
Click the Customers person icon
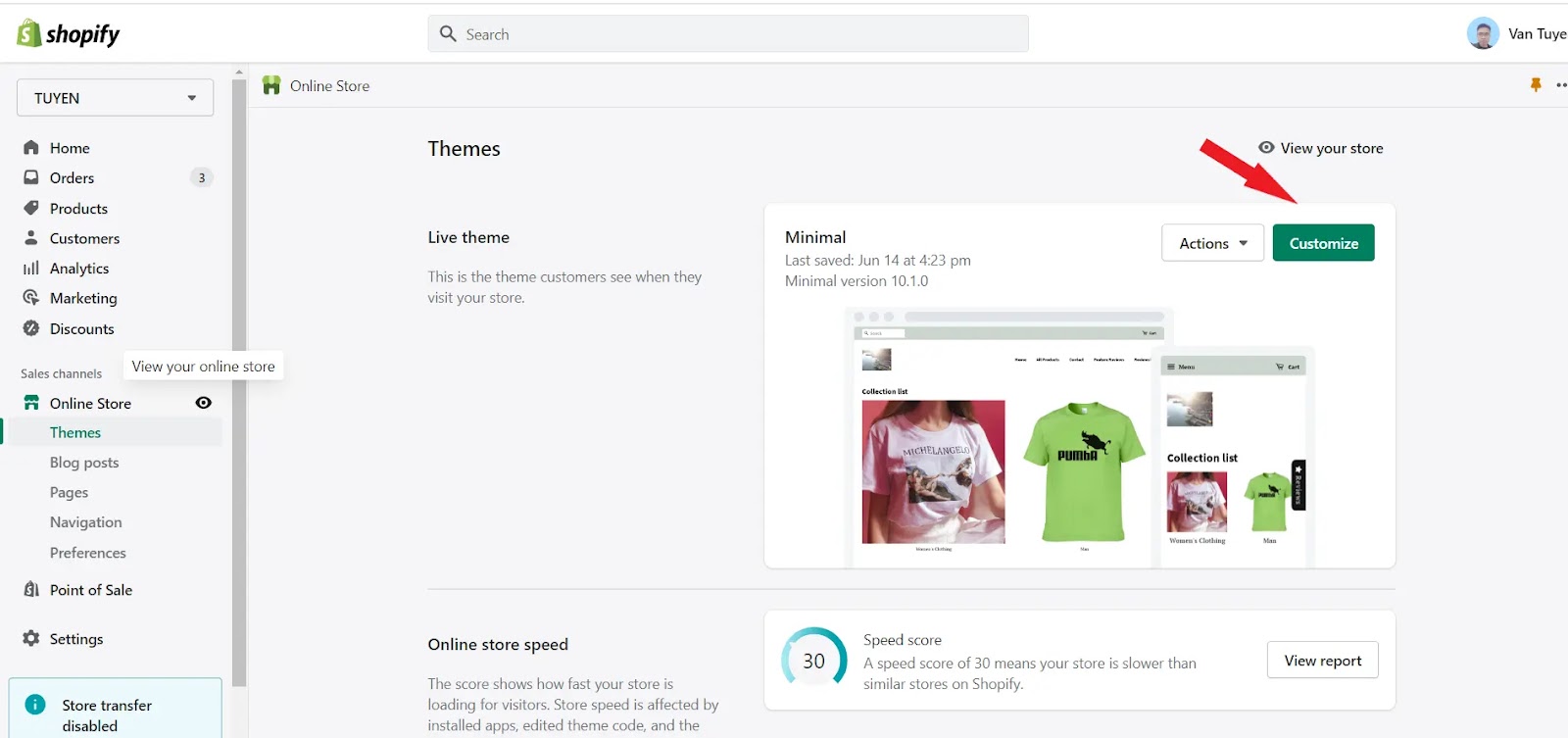point(31,238)
